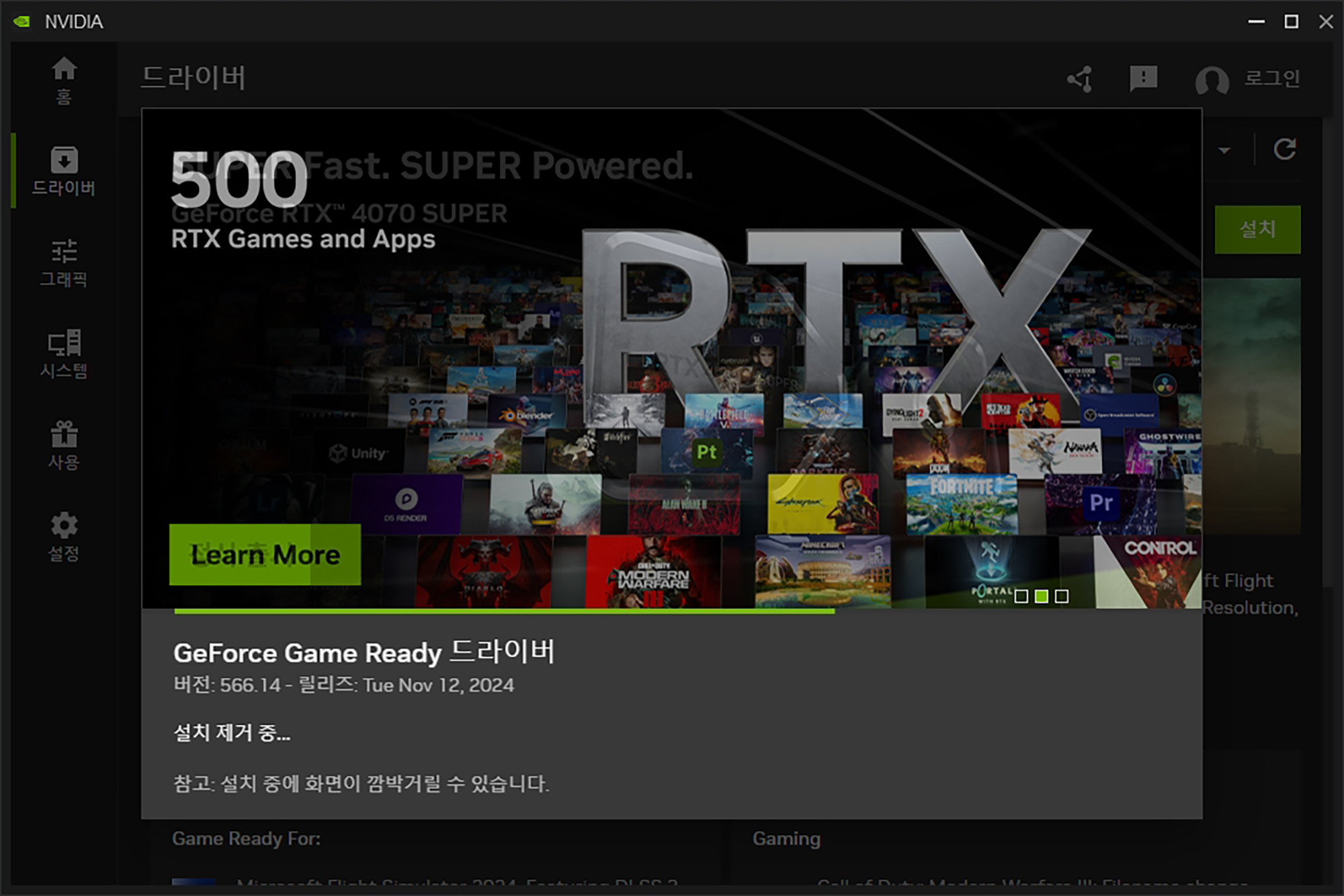Click the share icon in the header
The height and width of the screenshot is (896, 1344).
tap(1080, 79)
